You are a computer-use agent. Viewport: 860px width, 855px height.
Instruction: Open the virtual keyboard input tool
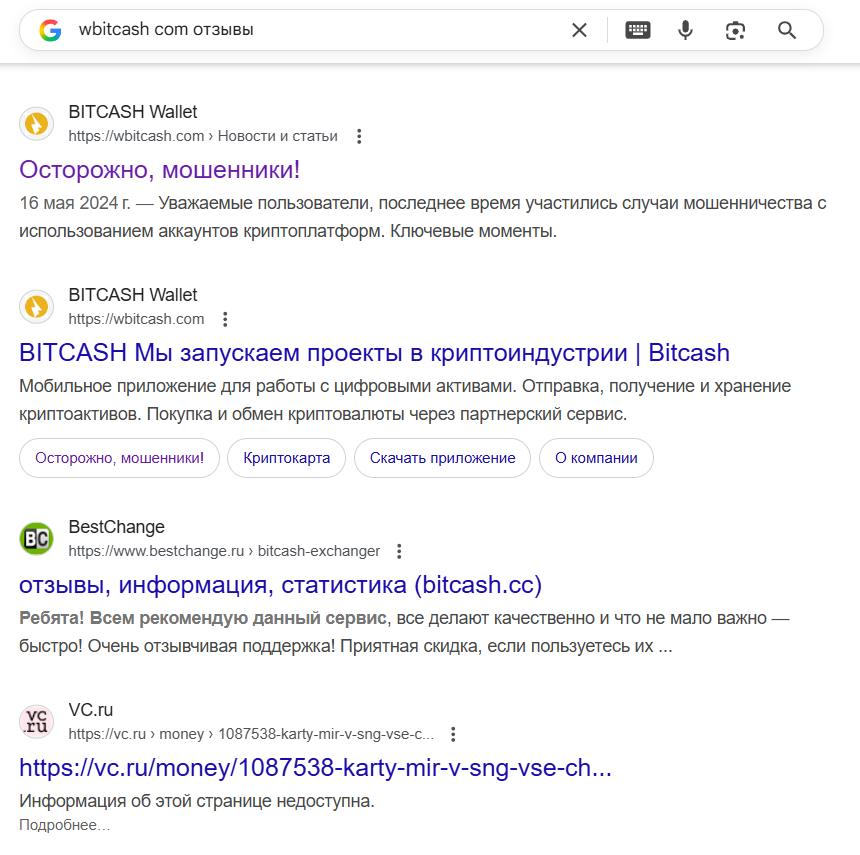pyautogui.click(x=637, y=30)
